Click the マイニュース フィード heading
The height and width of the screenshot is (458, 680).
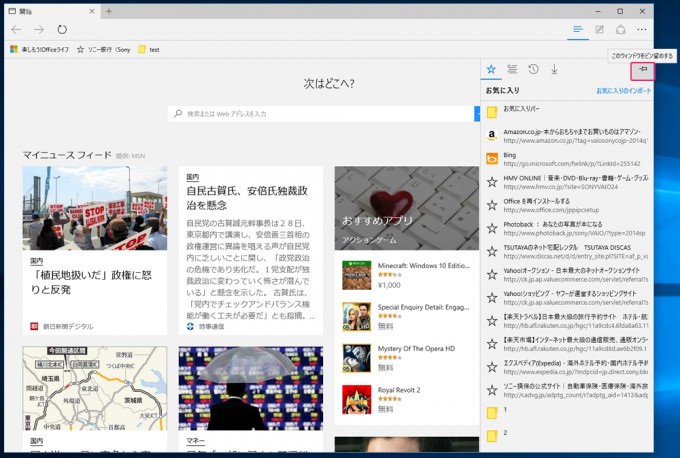pyautogui.click(x=67, y=155)
